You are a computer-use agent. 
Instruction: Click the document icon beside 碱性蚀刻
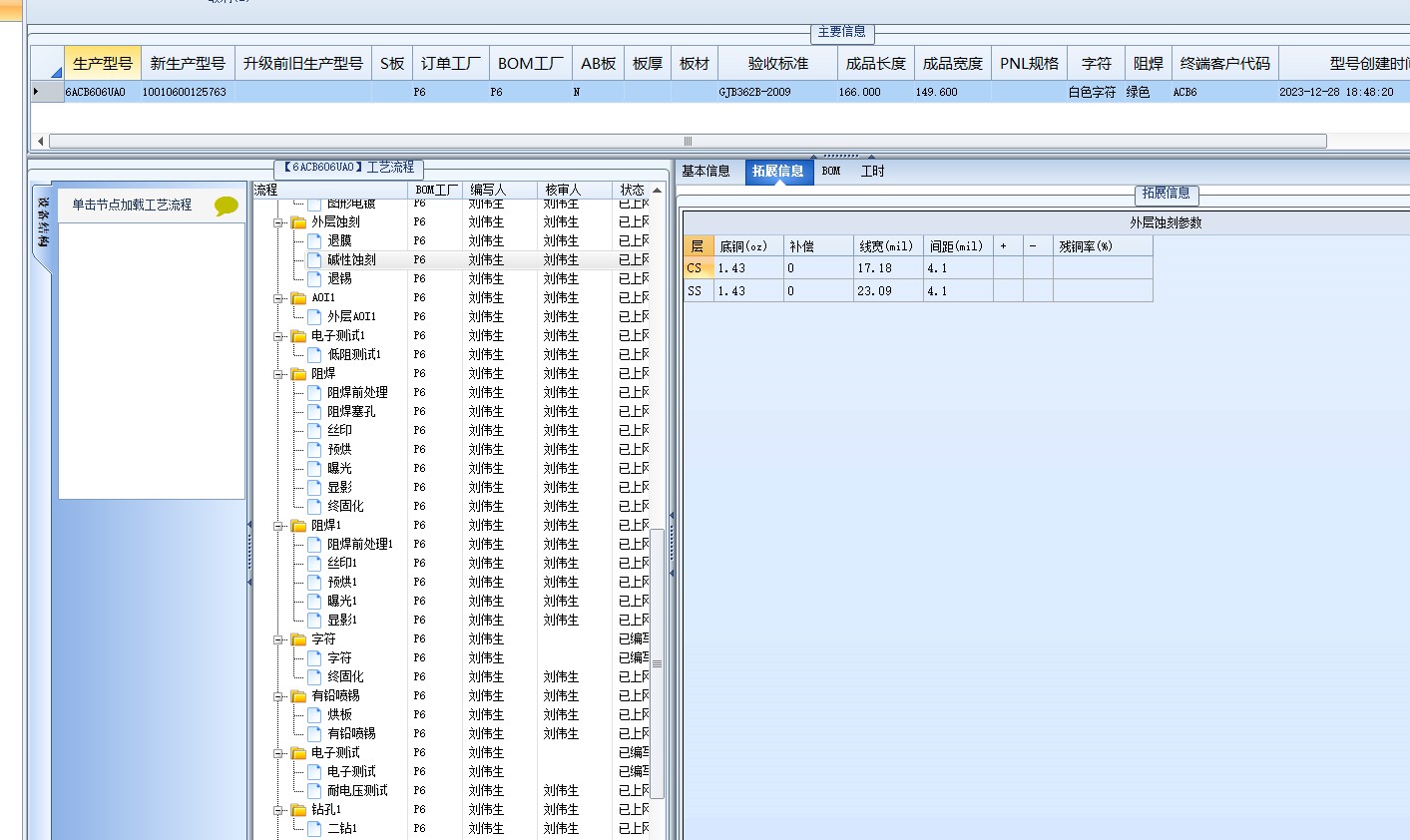click(314, 259)
